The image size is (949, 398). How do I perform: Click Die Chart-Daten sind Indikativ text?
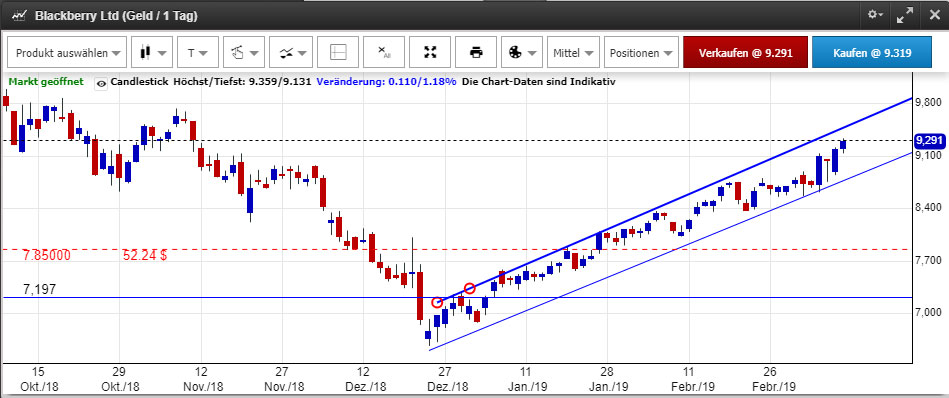pos(539,81)
